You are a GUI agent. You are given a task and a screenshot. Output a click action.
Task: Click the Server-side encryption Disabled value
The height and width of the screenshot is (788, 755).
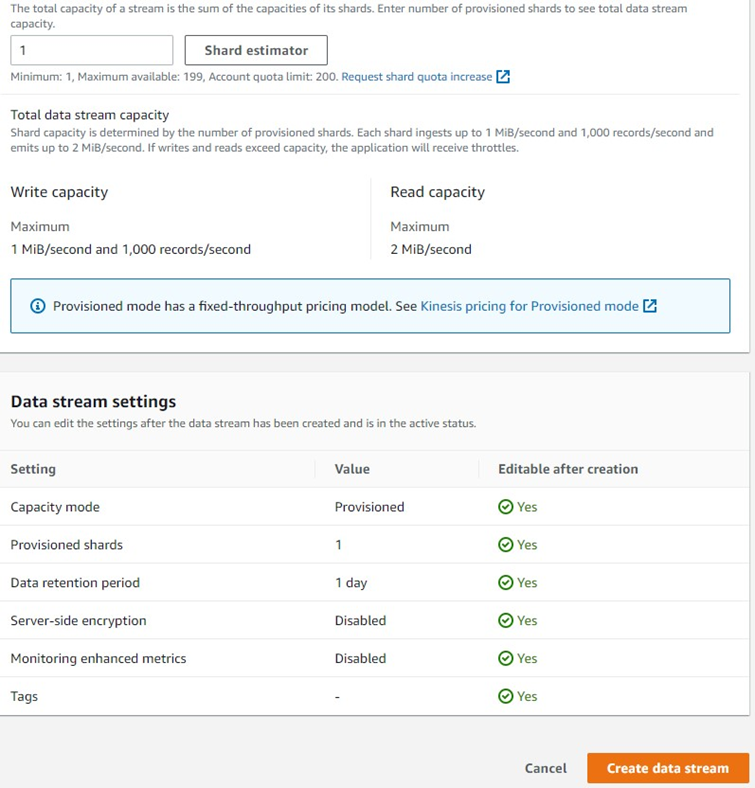click(360, 621)
